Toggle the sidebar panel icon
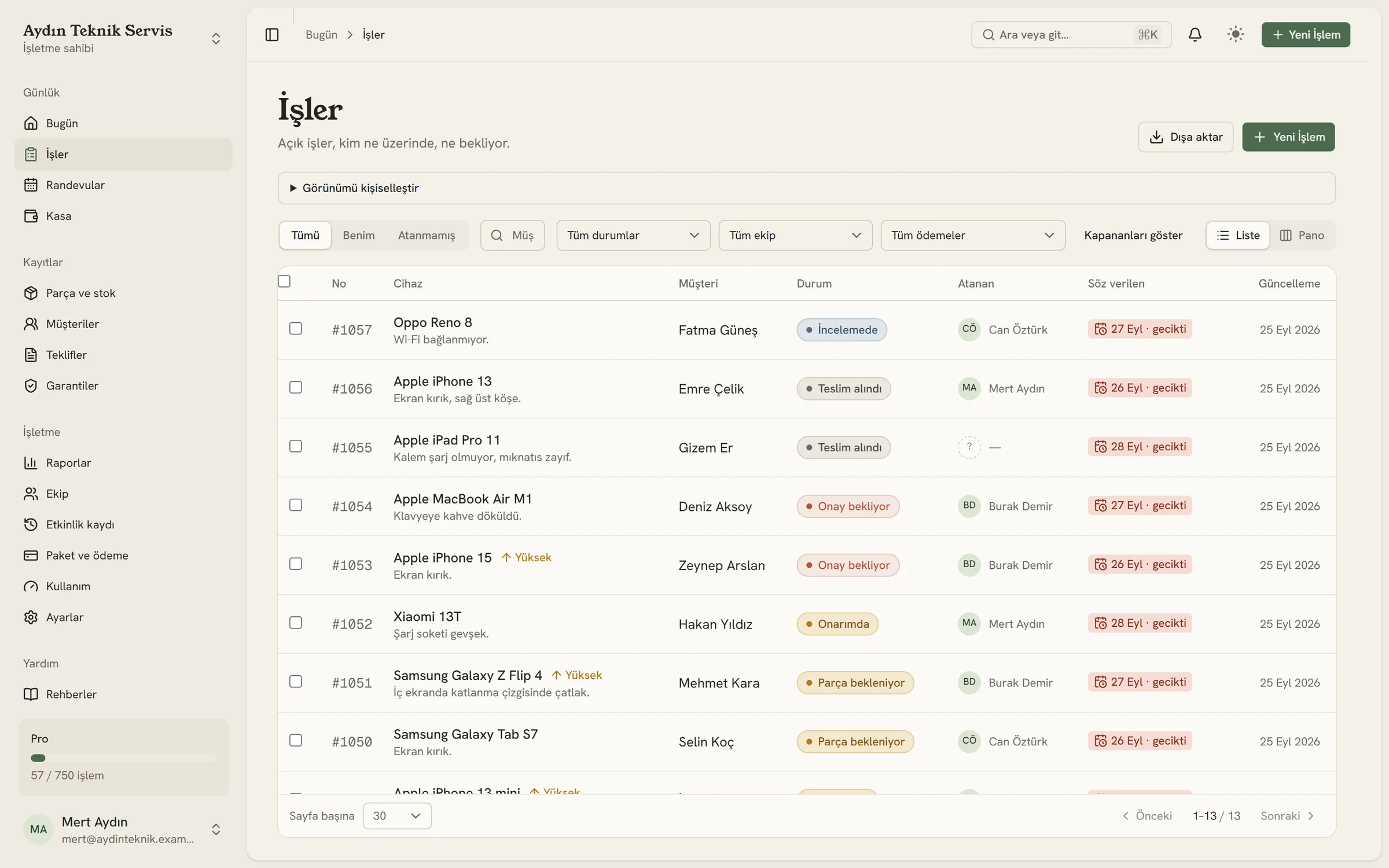1389x868 pixels. pos(271,35)
